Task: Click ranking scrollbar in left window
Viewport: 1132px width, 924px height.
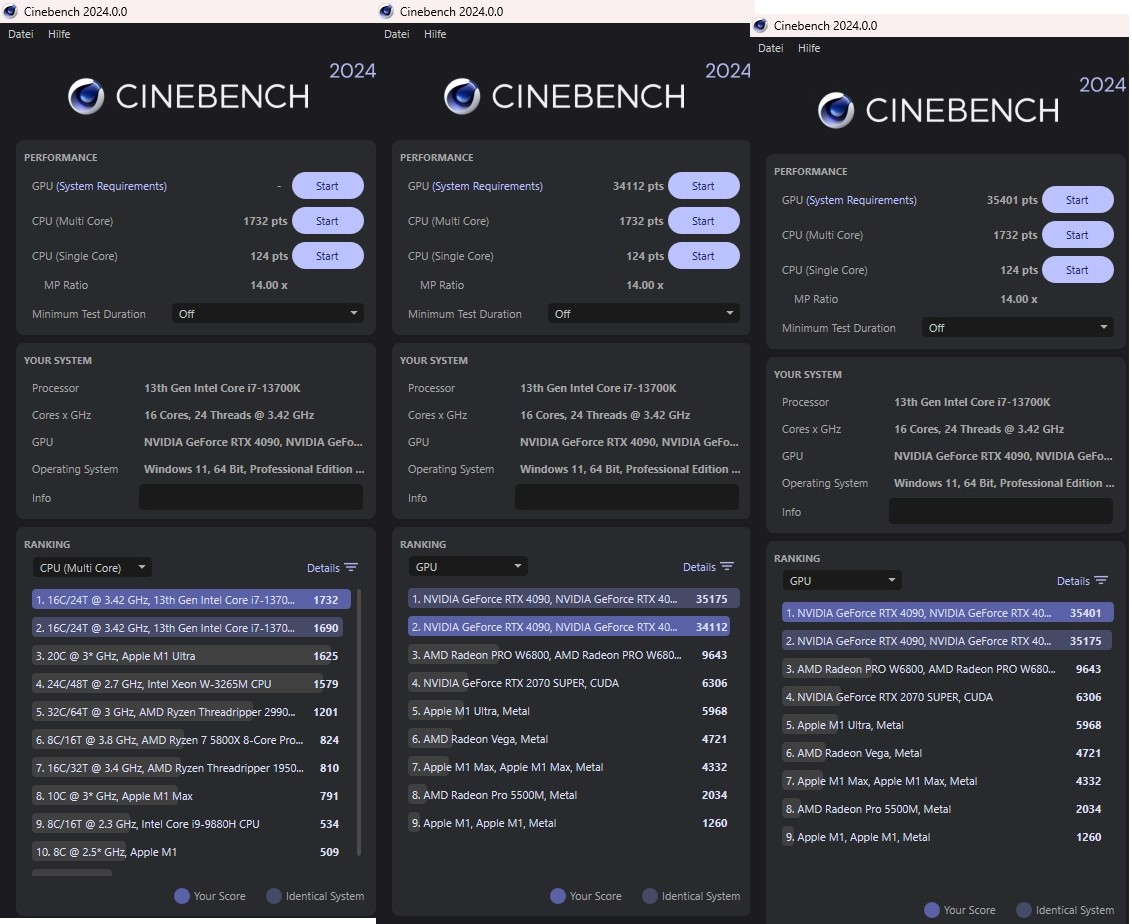Action: tap(360, 722)
